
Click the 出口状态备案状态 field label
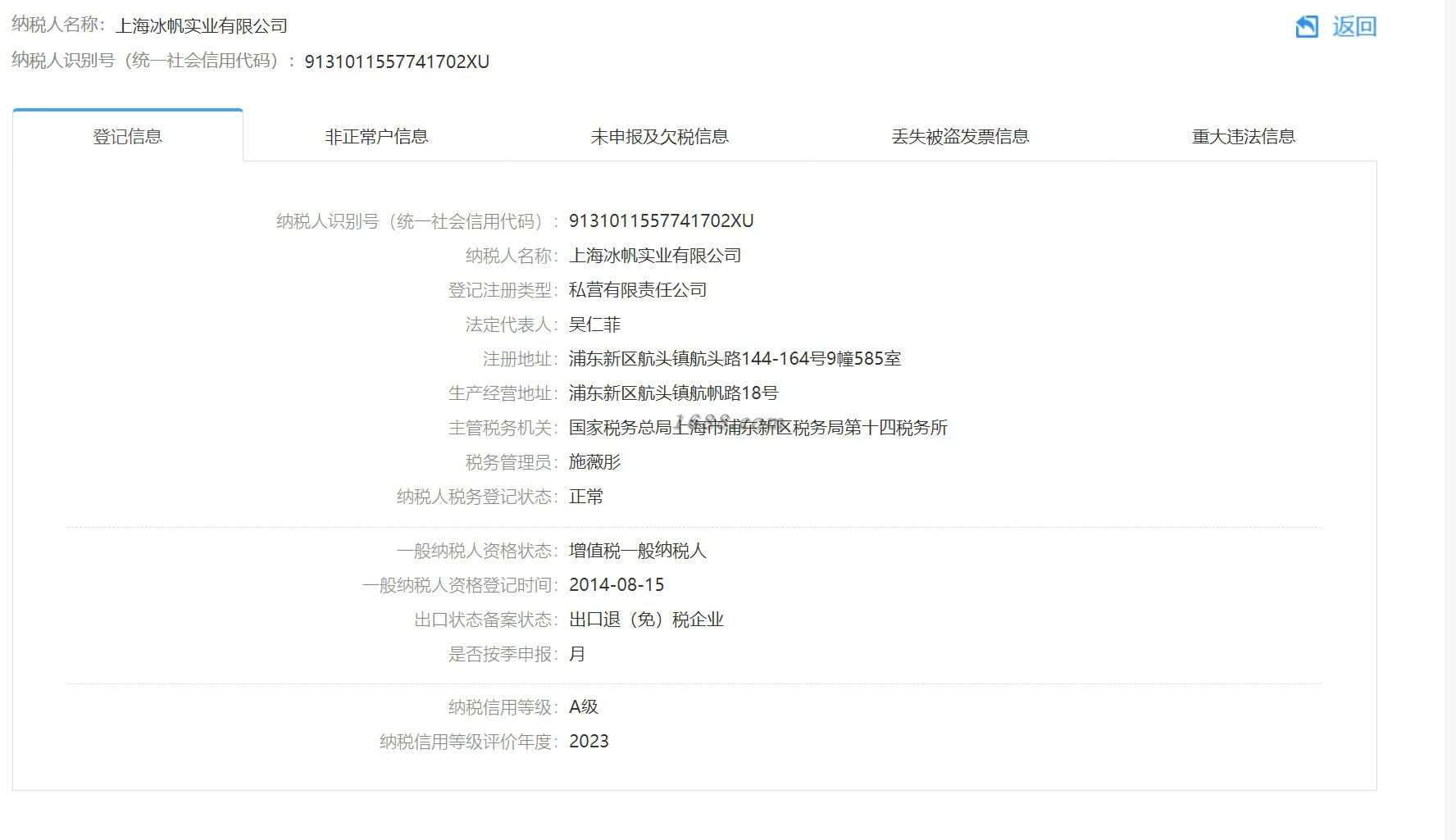pos(486,620)
